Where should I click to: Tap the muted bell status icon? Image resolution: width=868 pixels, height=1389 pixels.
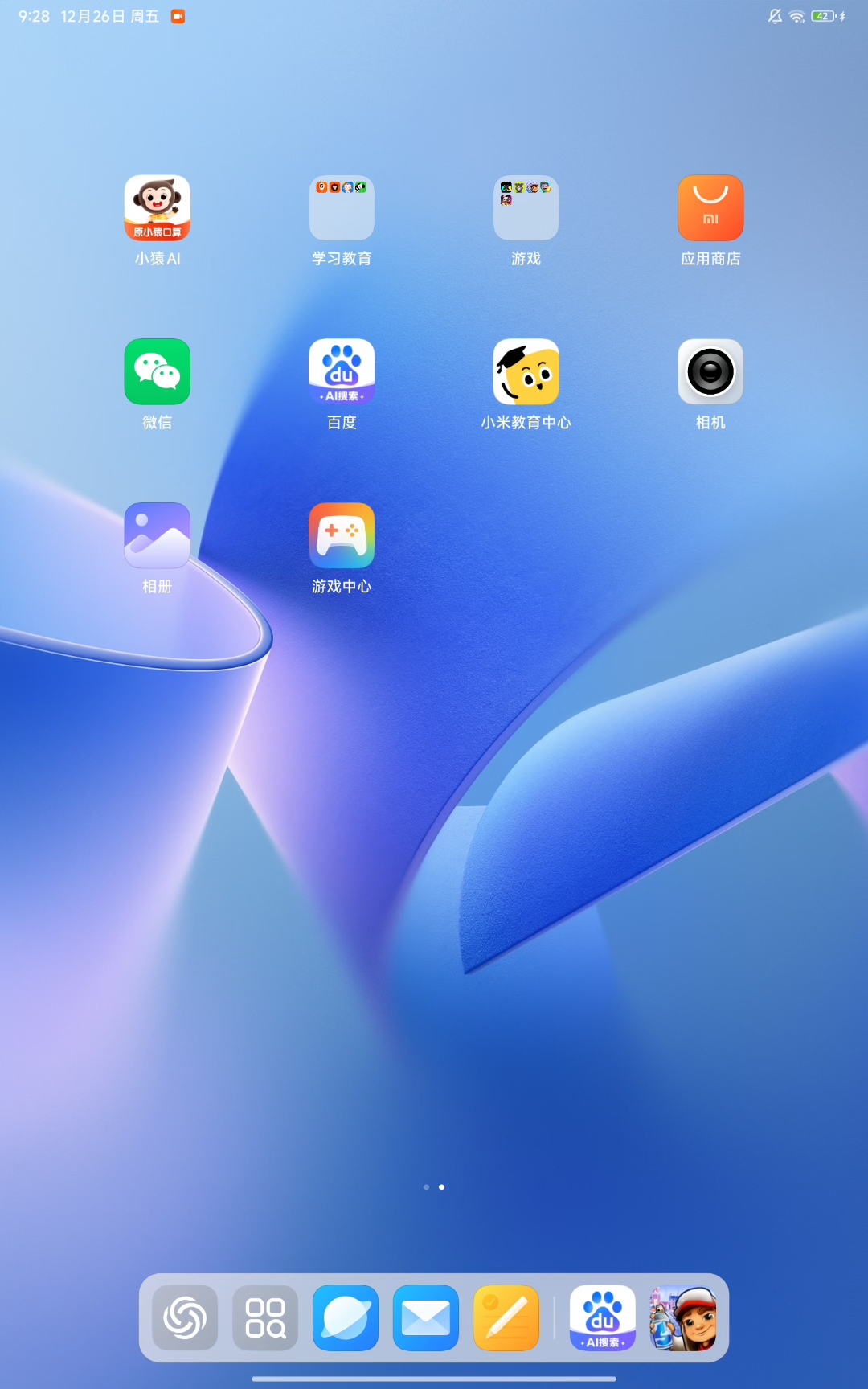775,16
